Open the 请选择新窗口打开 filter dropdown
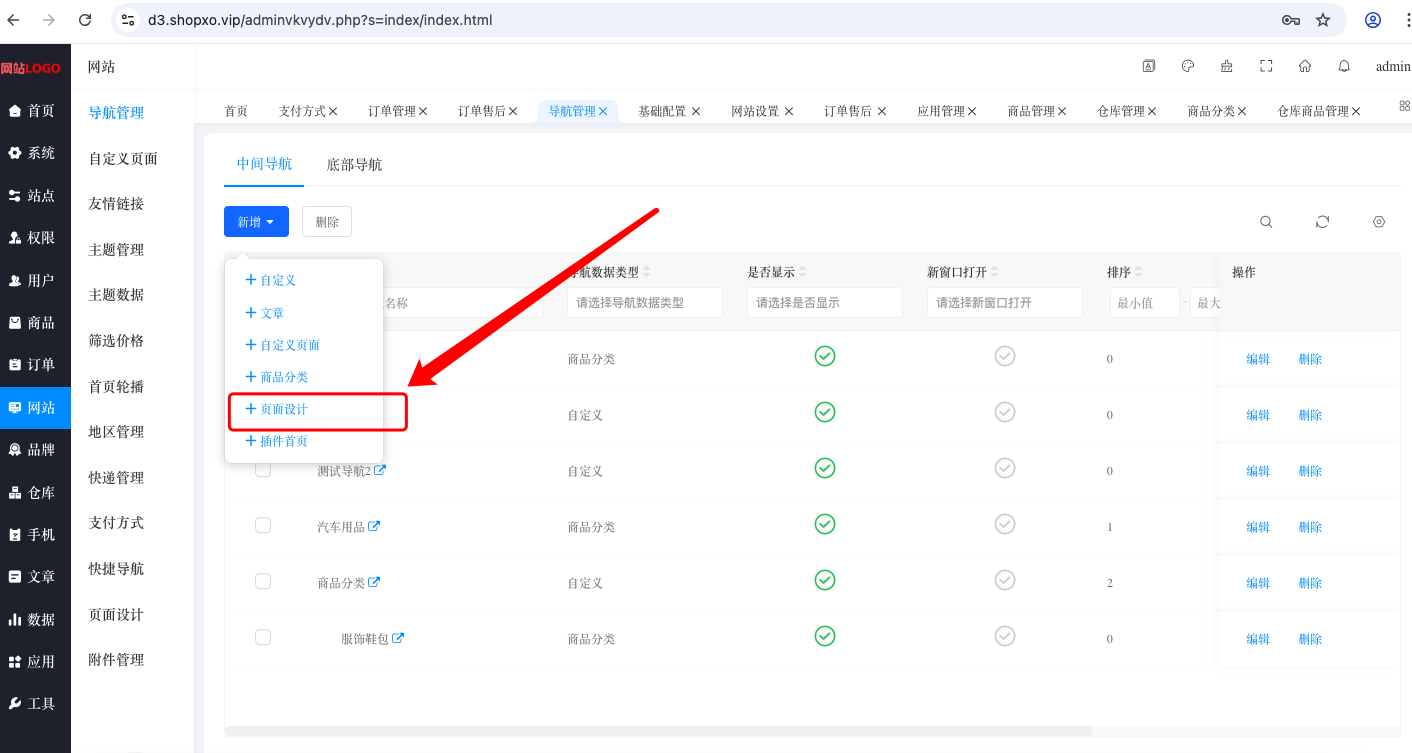The width and height of the screenshot is (1412, 753). click(1005, 303)
